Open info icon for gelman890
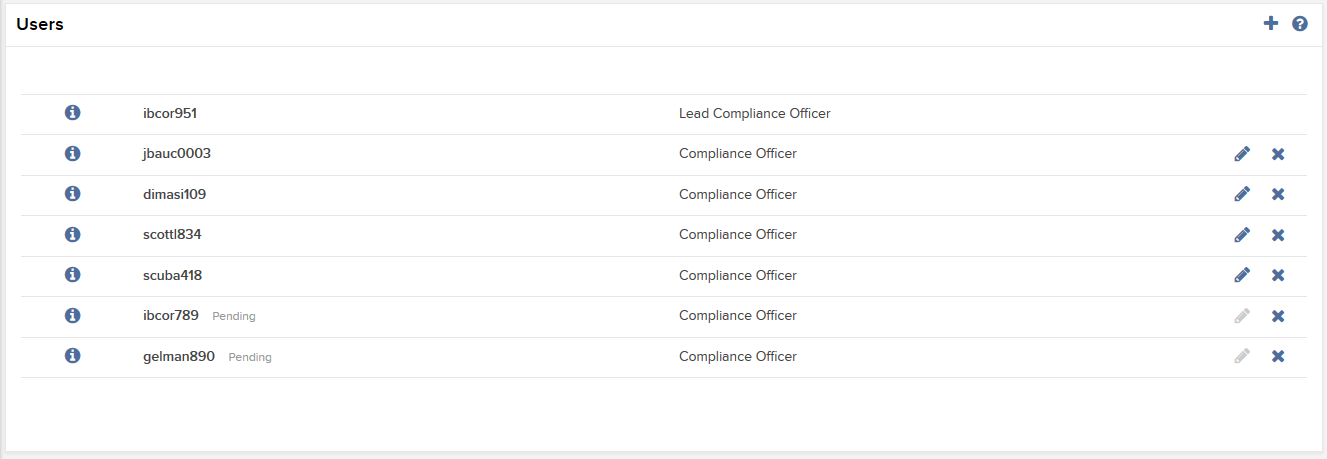The width and height of the screenshot is (1327, 459). pos(72,356)
